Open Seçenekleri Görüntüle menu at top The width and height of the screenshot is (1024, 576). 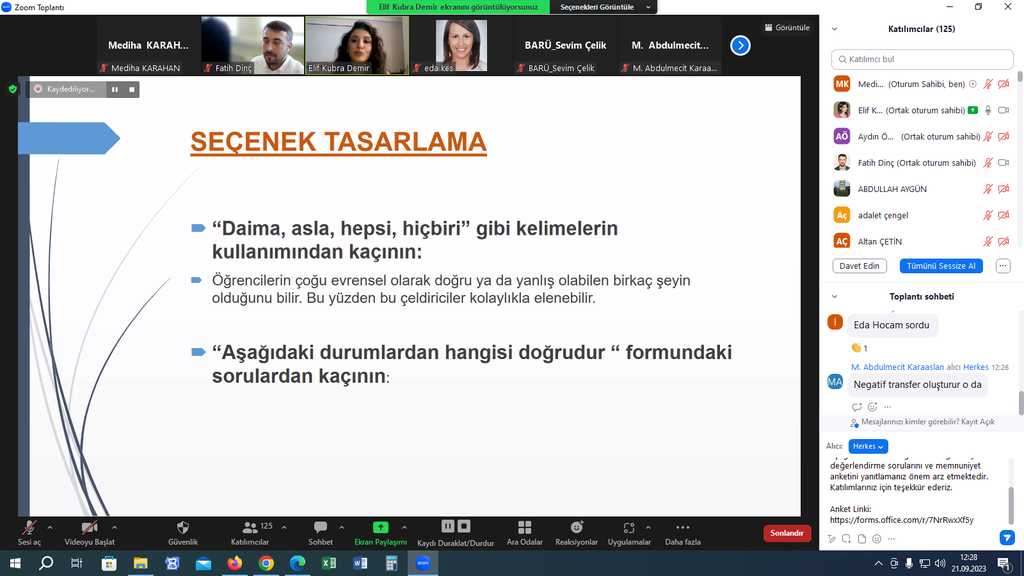pyautogui.click(x=603, y=7)
